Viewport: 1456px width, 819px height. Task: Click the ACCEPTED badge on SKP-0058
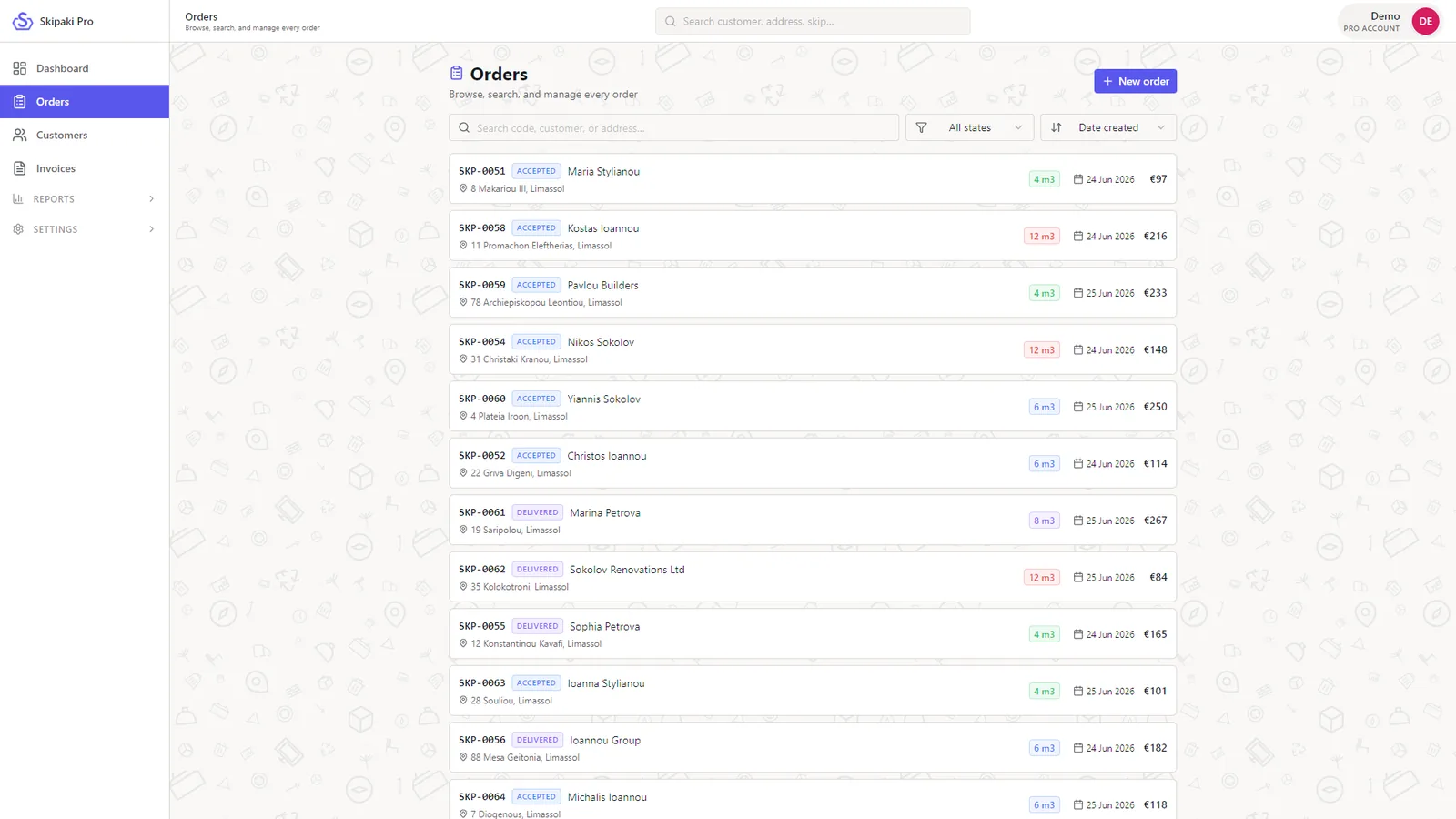click(x=536, y=228)
